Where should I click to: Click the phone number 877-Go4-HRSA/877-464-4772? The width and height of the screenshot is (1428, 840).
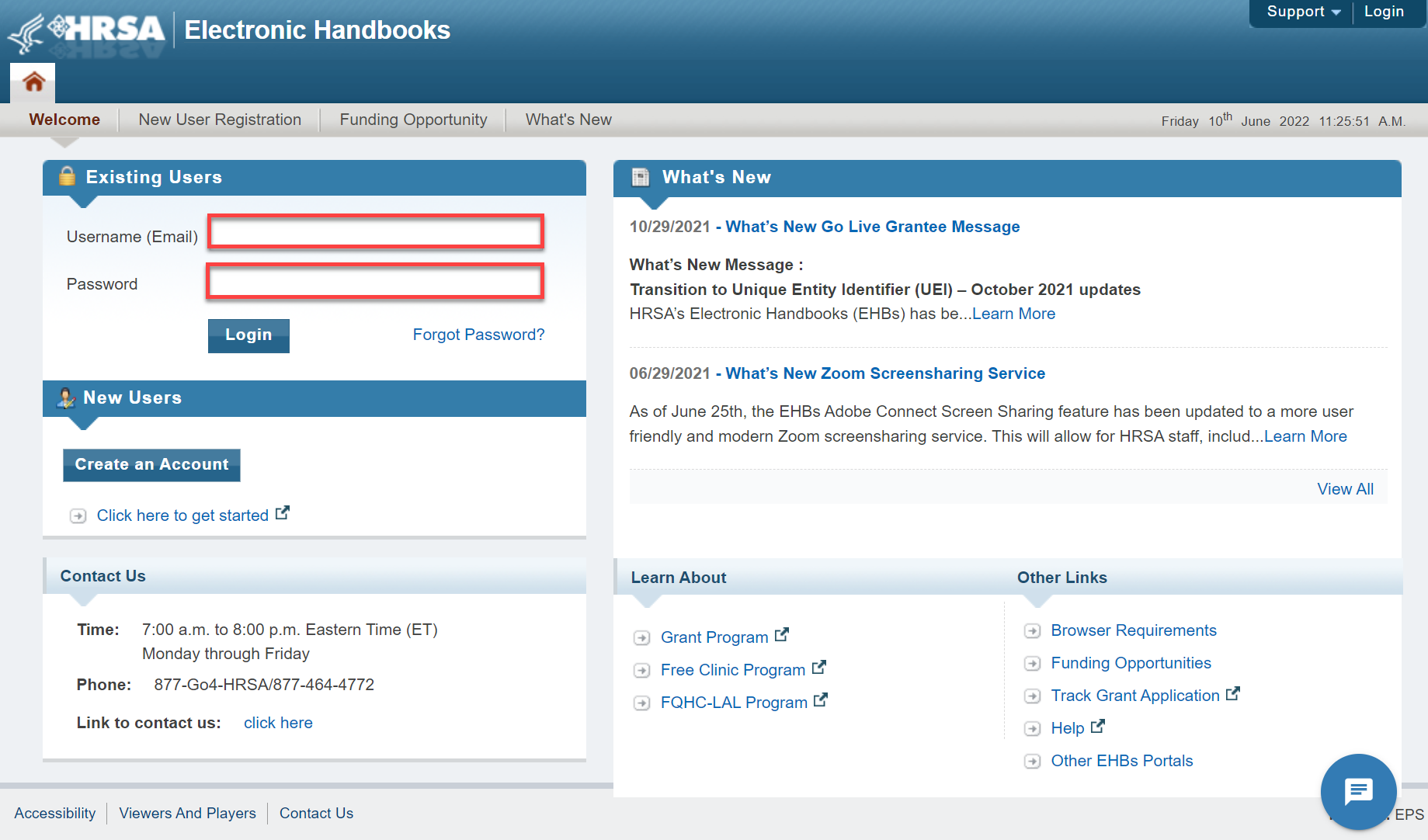coord(264,685)
